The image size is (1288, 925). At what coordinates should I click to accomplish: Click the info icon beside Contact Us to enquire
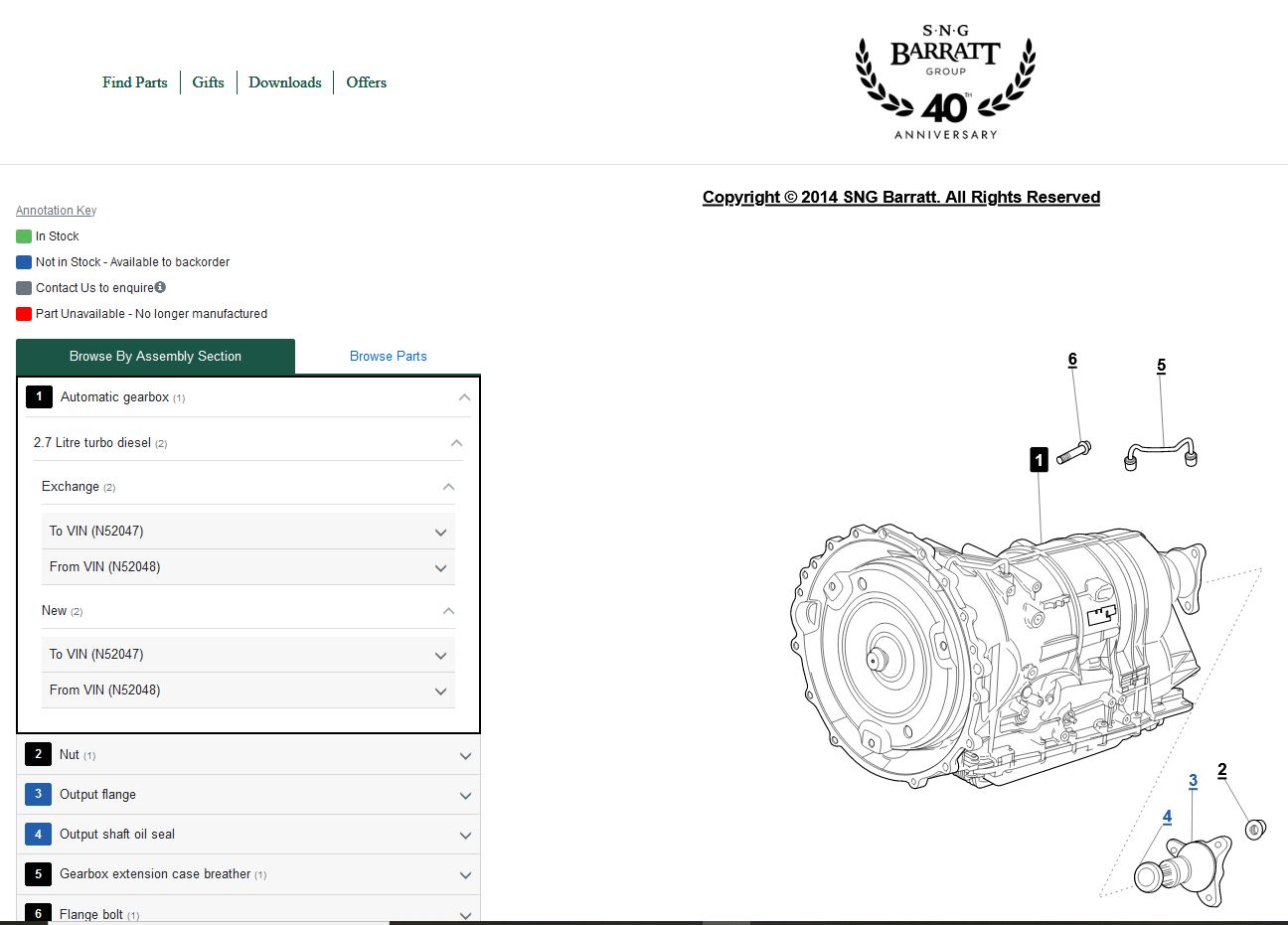[160, 287]
